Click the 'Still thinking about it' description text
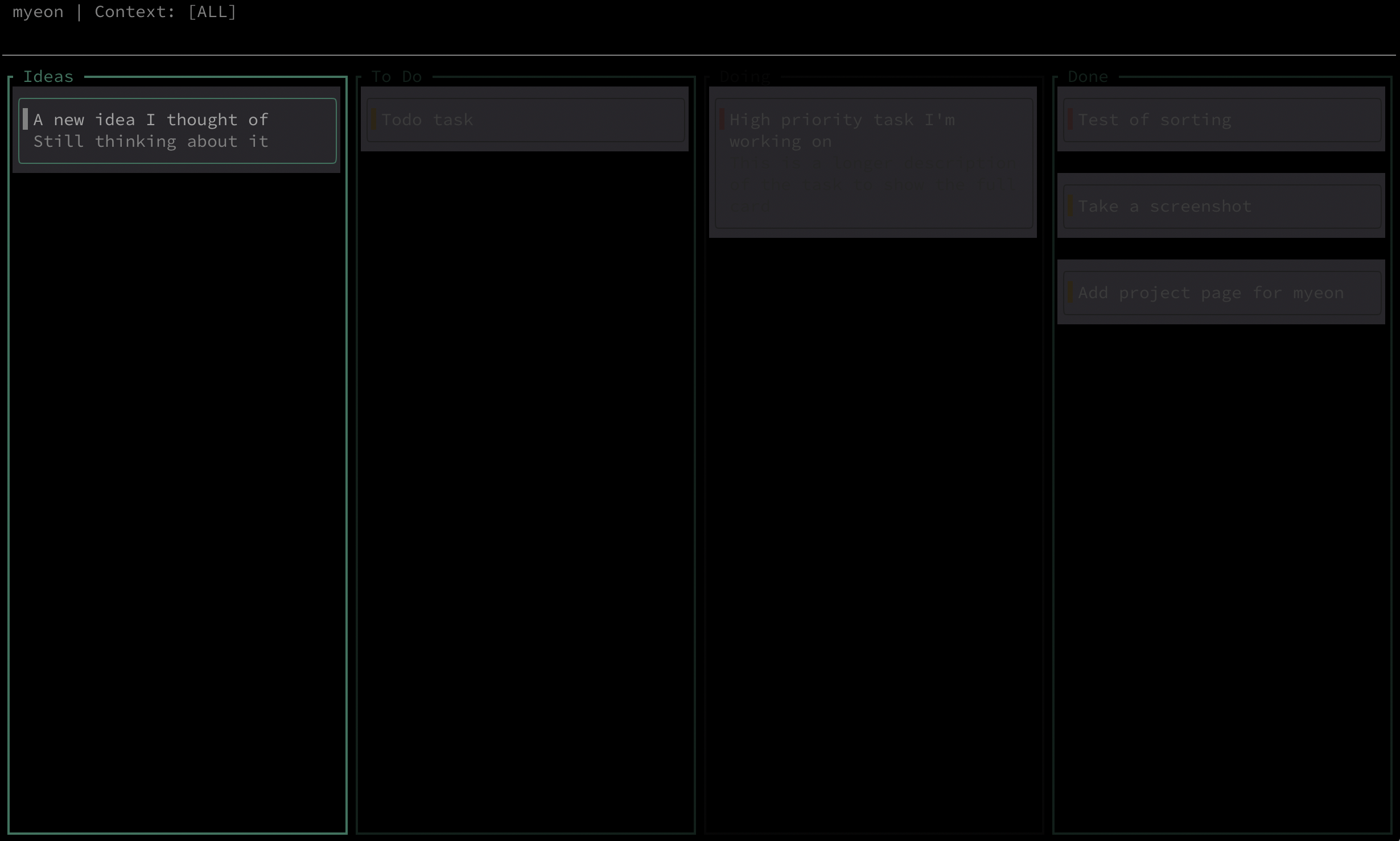 151,142
